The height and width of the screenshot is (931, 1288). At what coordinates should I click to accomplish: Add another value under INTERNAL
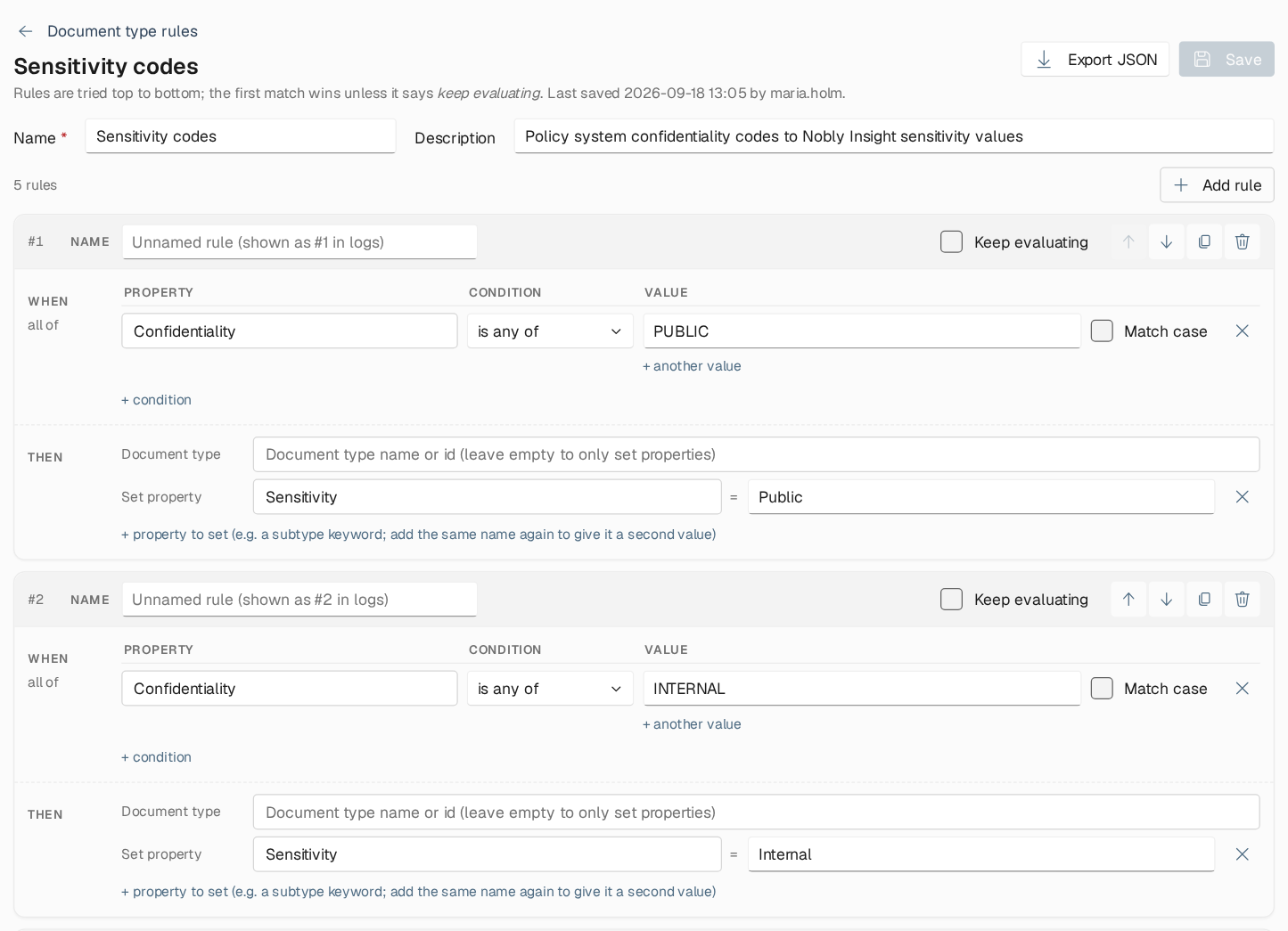click(692, 724)
